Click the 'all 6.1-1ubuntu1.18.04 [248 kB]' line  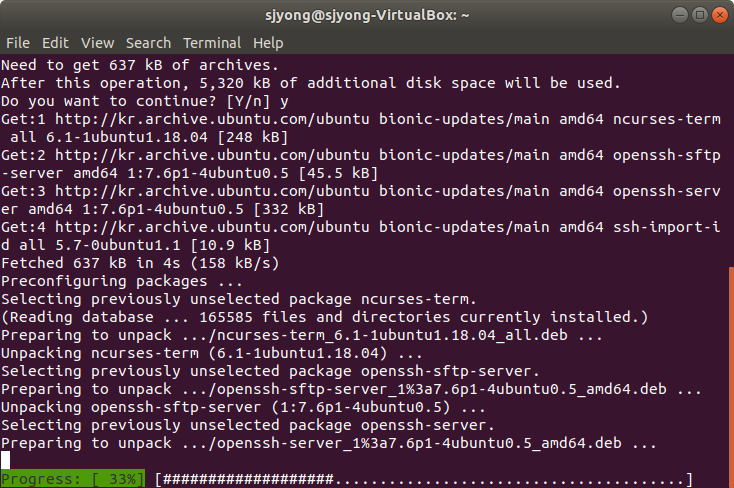click(149, 137)
